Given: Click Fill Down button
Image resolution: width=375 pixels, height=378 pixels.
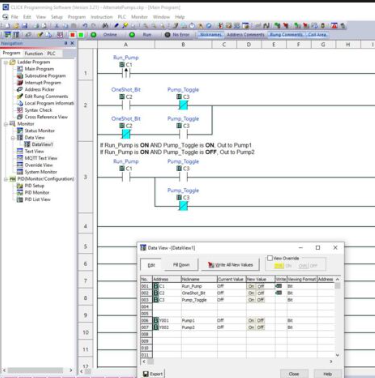Looking at the screenshot, I should pos(181,265).
